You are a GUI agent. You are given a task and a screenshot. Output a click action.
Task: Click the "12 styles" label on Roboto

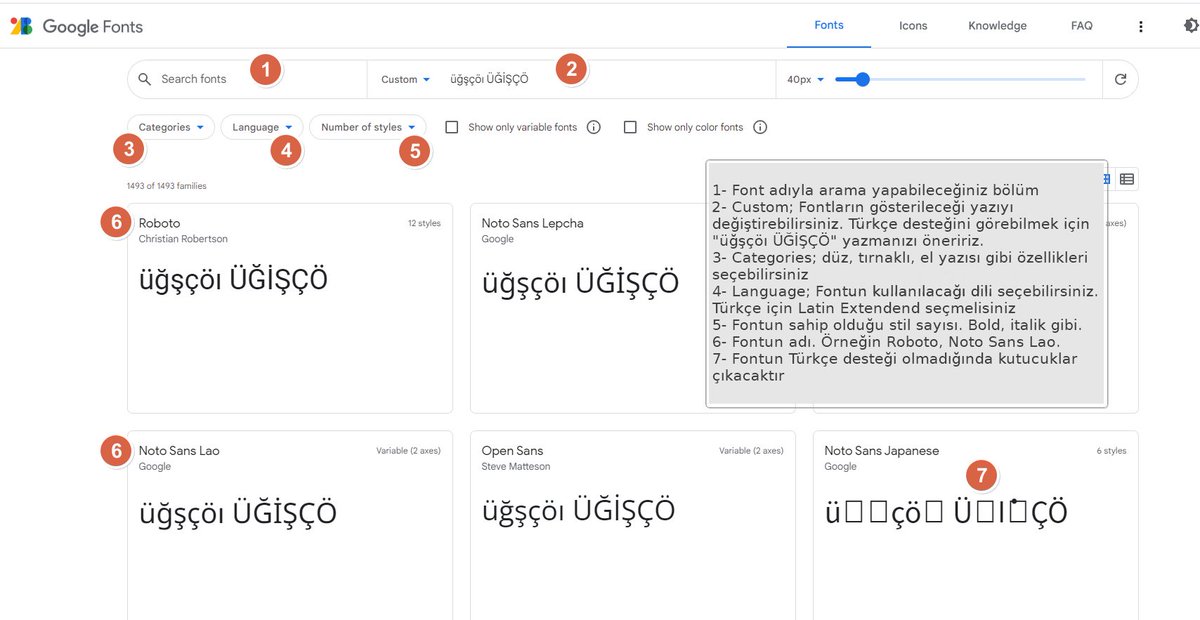coord(424,223)
